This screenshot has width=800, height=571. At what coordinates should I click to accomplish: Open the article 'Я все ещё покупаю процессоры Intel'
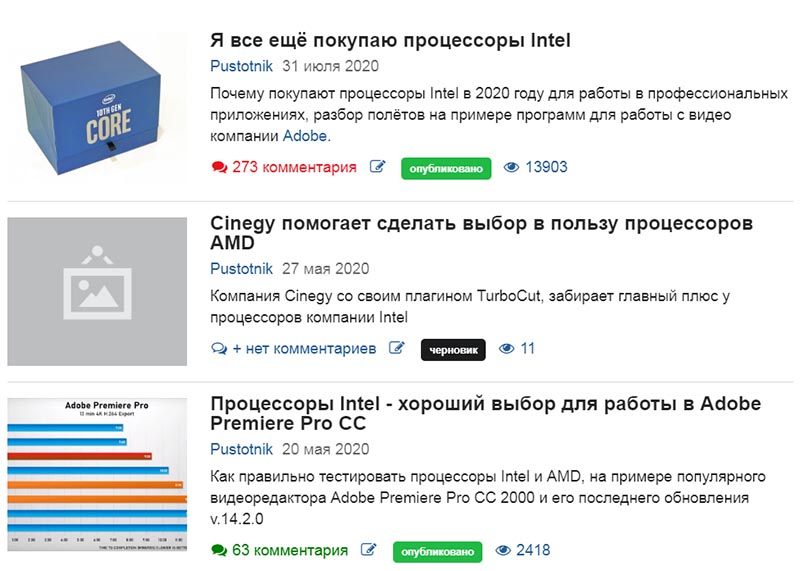[x=390, y=40]
